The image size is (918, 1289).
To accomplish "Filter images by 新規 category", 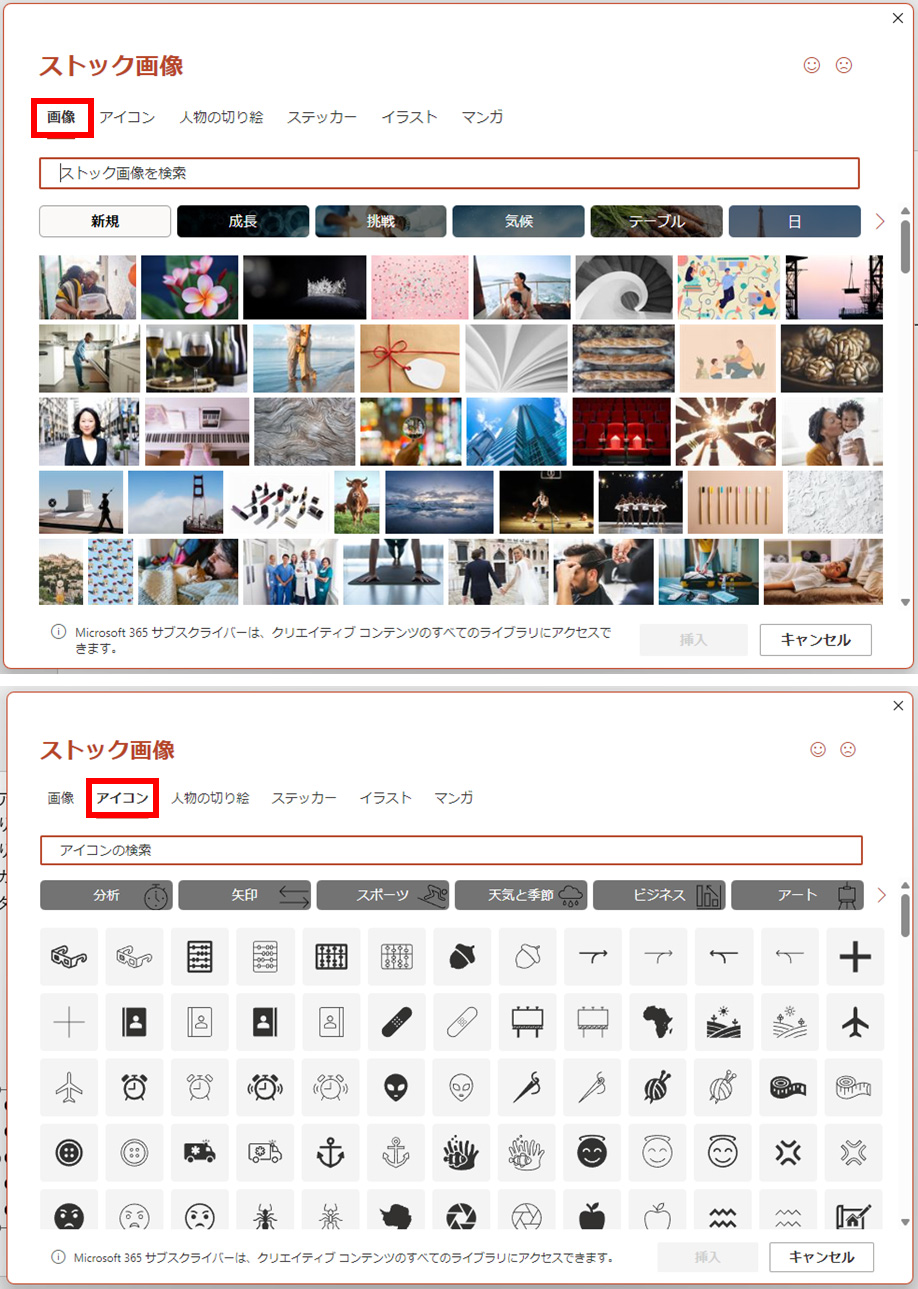I will tap(105, 221).
